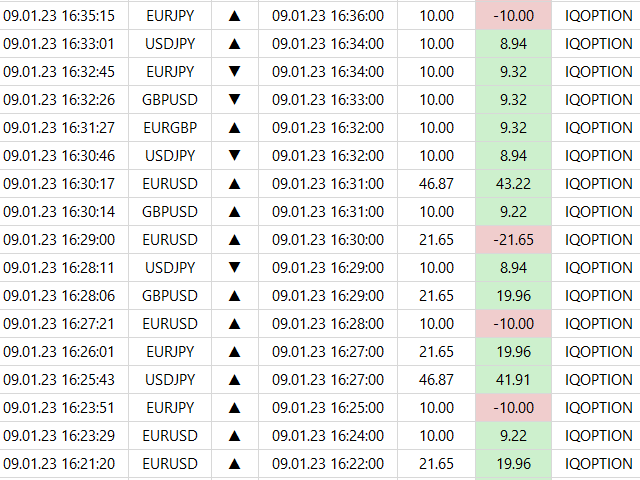This screenshot has height=480, width=640.
Task: Click the 46.87 amount in the EURUSD row
Action: pos(436,184)
